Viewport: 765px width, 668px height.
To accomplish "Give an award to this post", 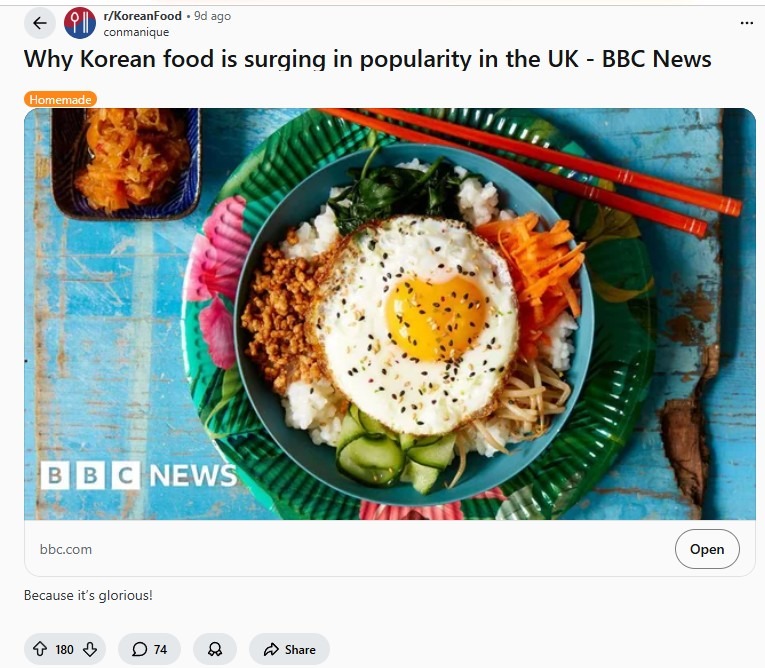I will point(215,649).
